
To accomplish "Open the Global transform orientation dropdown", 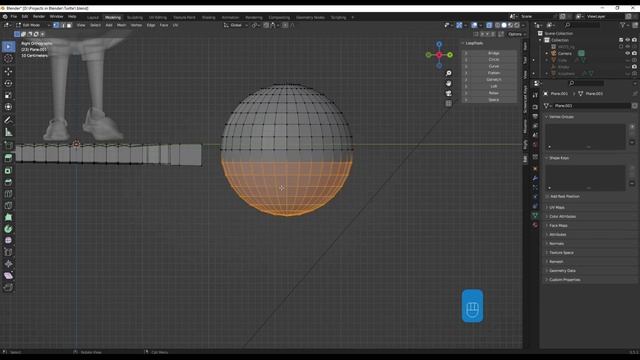I will [236, 25].
